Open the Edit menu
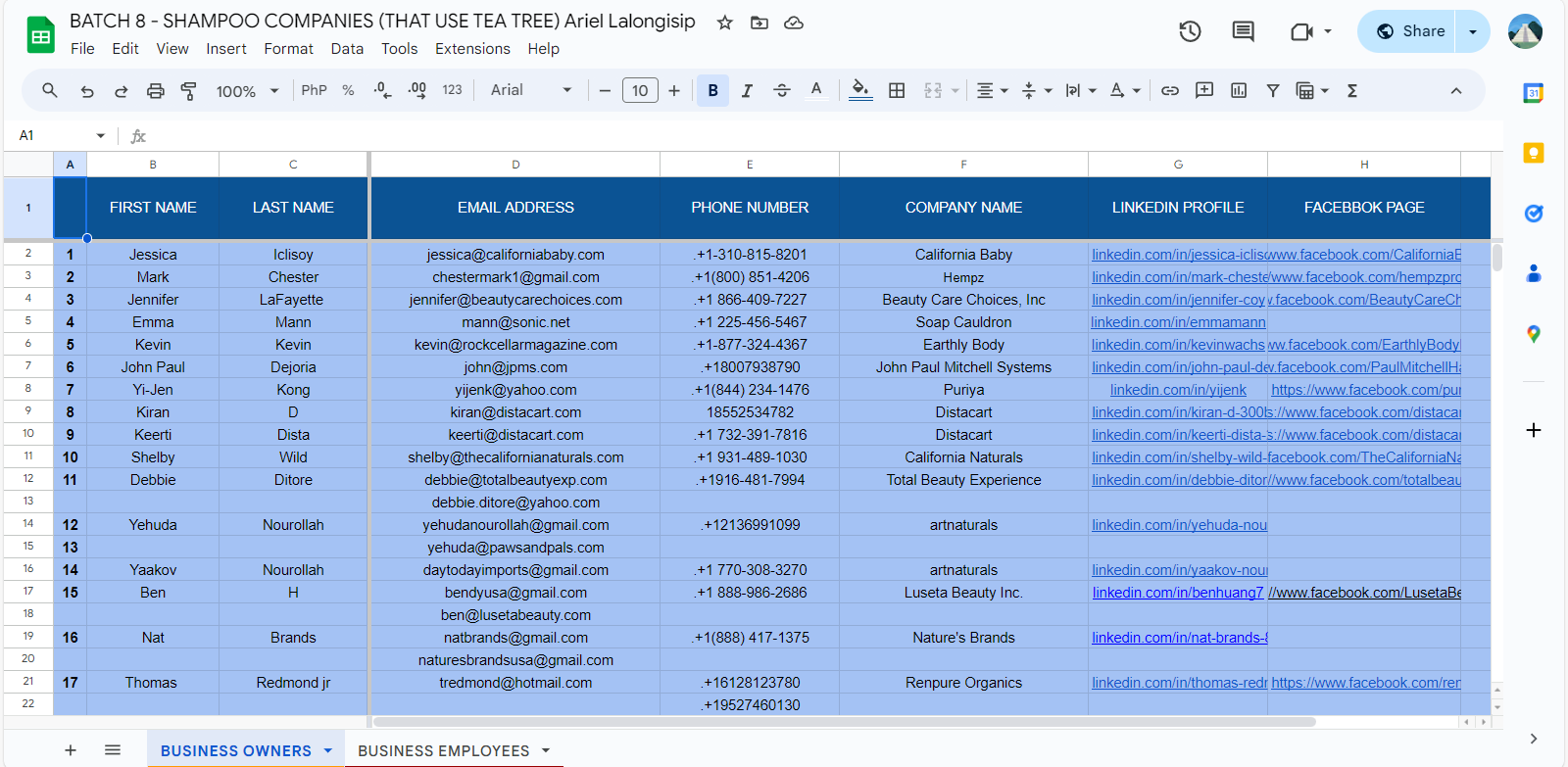1568x767 pixels. pyautogui.click(x=125, y=49)
